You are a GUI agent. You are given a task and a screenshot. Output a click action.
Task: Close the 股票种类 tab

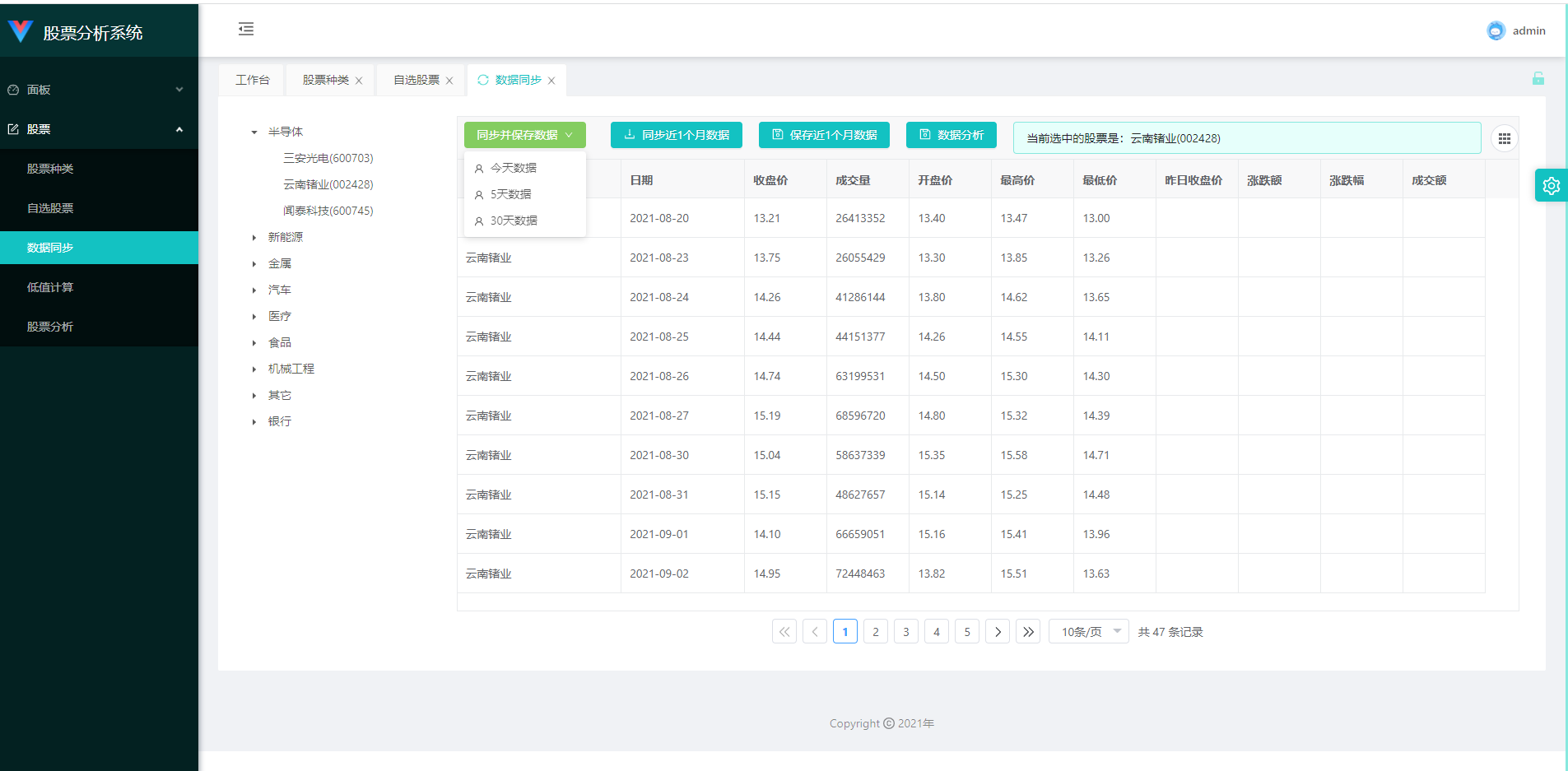(x=359, y=81)
